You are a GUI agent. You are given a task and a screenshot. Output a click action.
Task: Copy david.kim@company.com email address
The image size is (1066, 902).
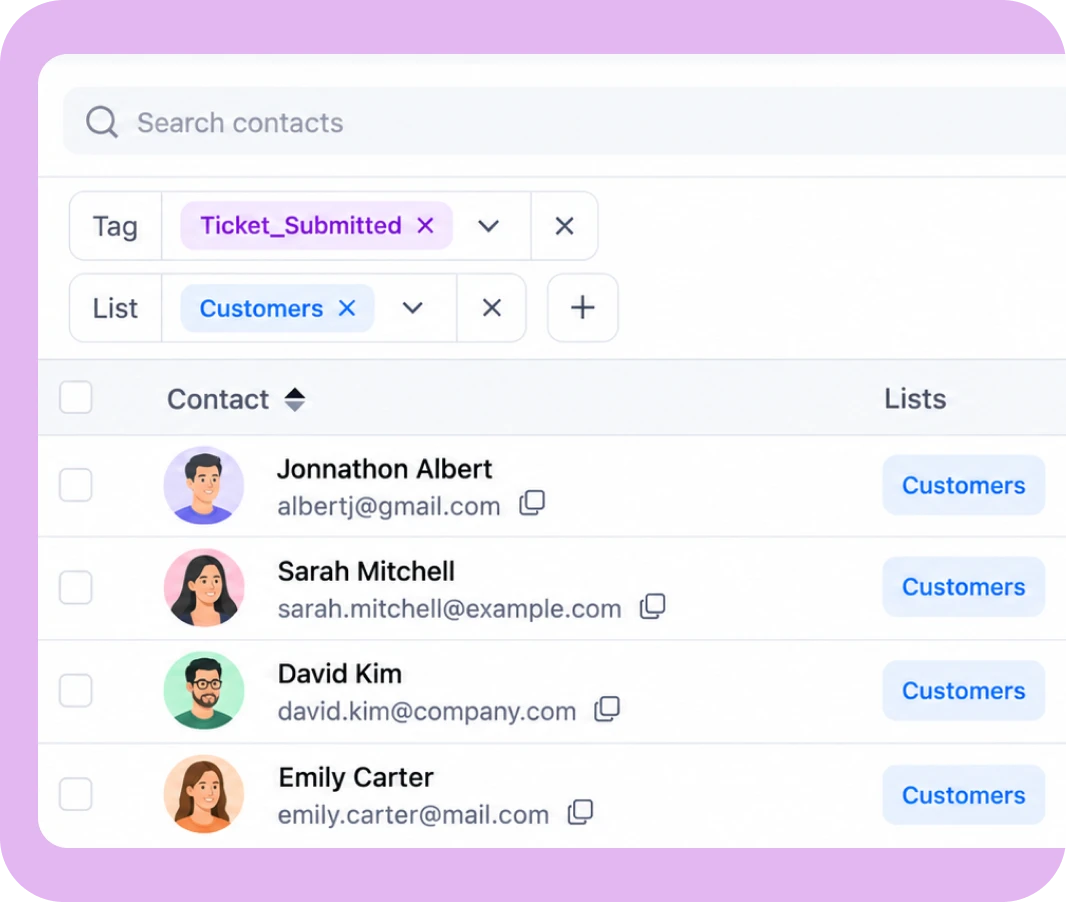tap(607, 709)
